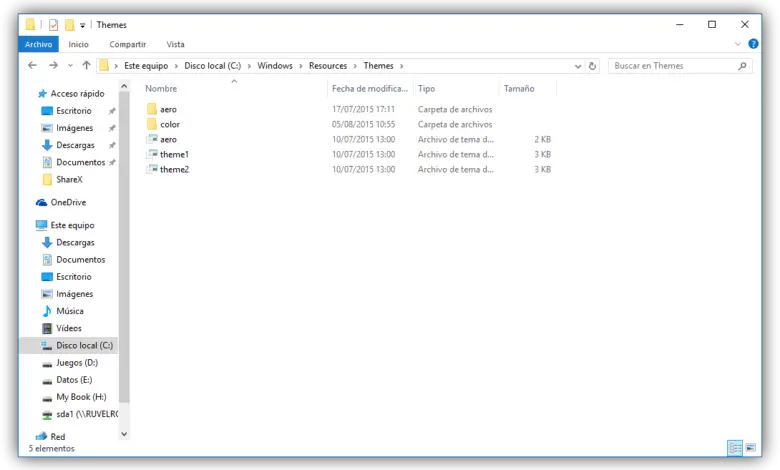Refresh the Themes folder
This screenshot has width=780, height=470.
click(x=592, y=66)
